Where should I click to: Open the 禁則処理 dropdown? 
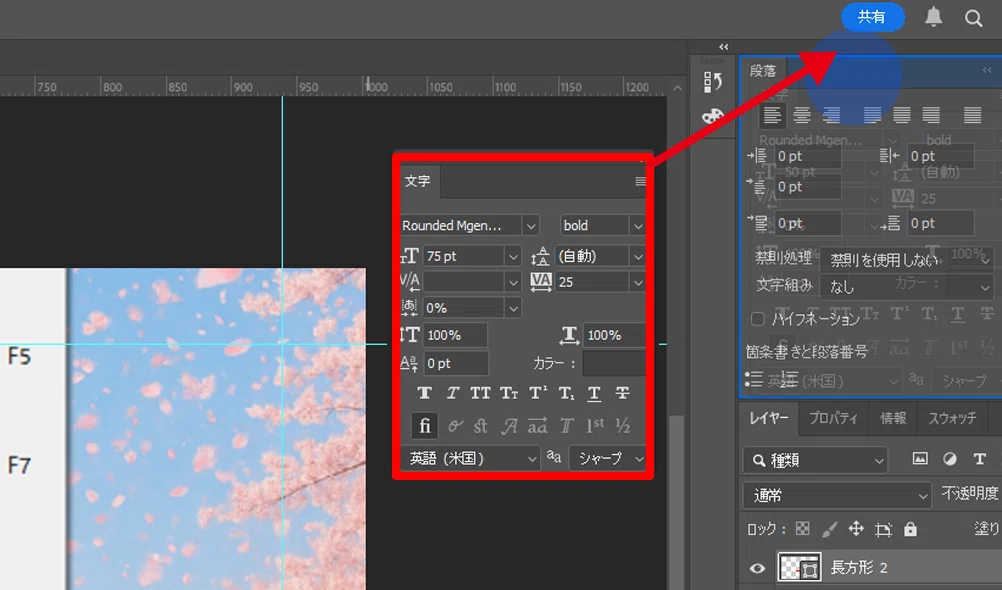point(906,260)
